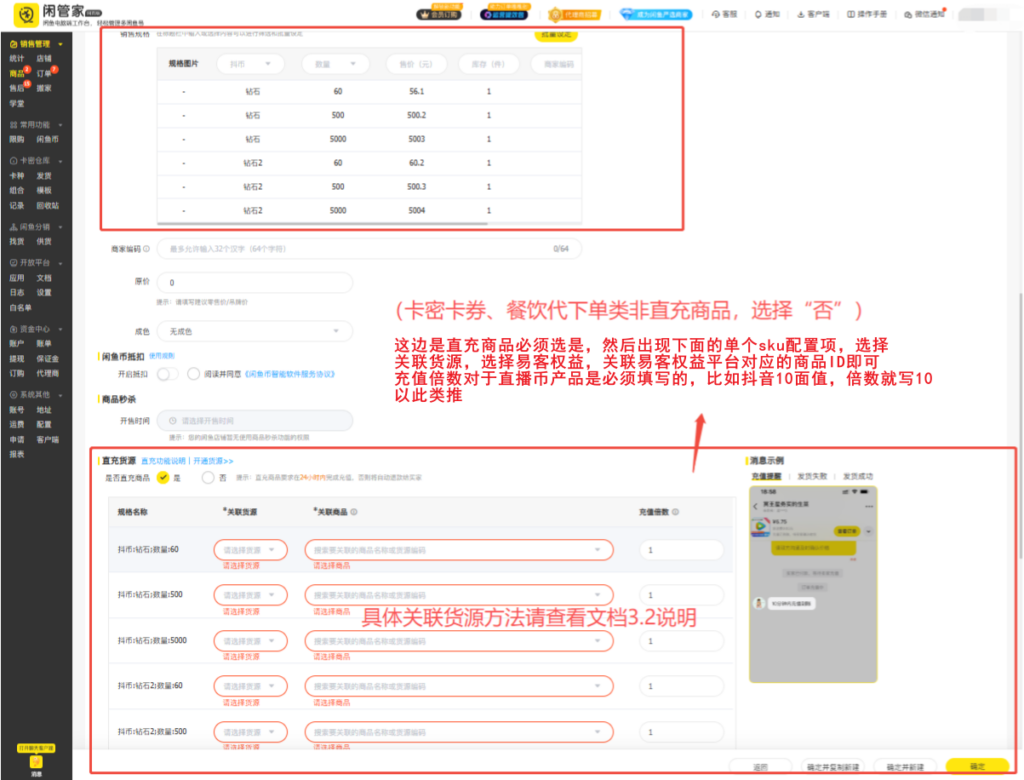Open 闲鱼币 in the sidebar
This screenshot has height=780, width=1024.
pyautogui.click(x=48, y=139)
